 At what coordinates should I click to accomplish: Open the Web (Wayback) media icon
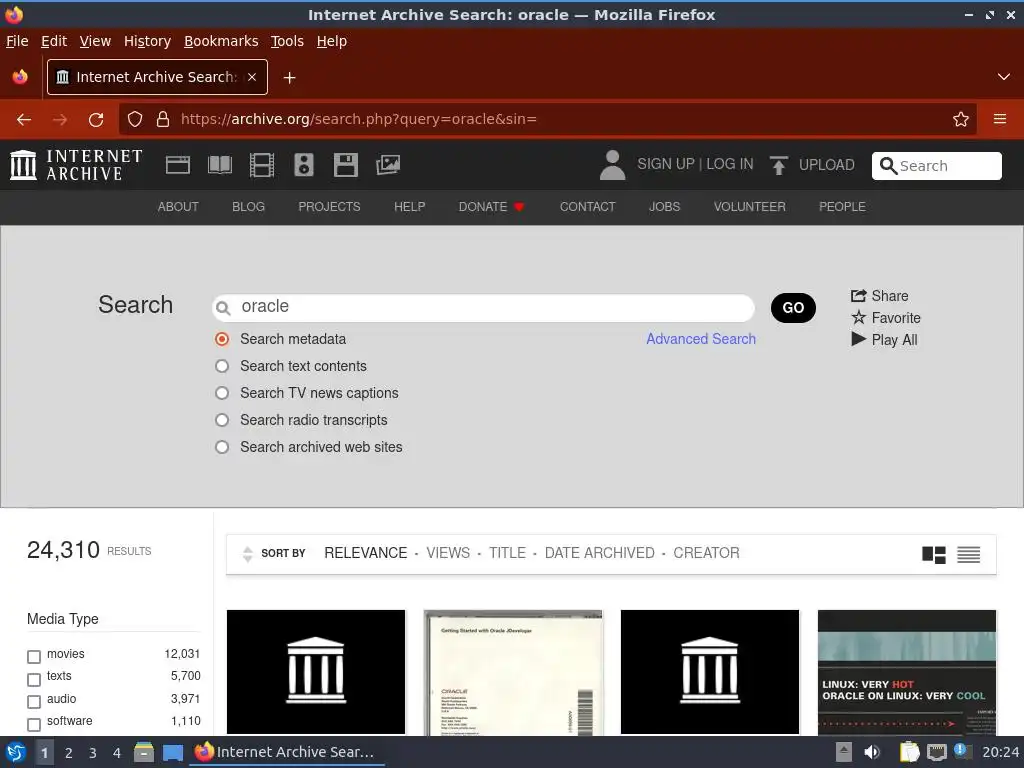tap(178, 165)
